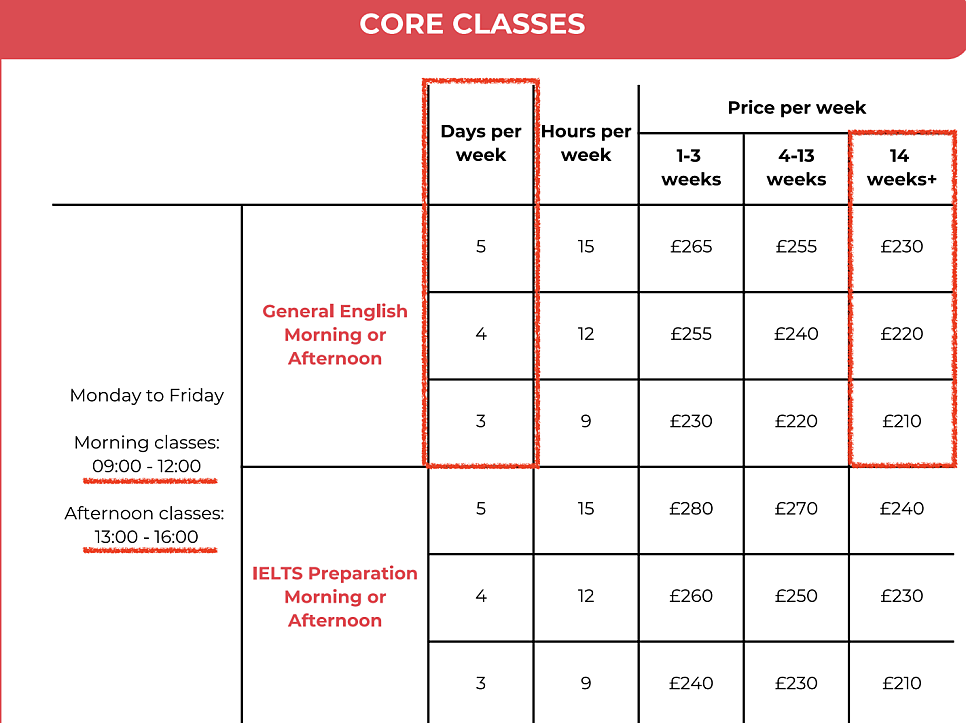Select the Days per week column header
966x723 pixels.
tap(481, 143)
